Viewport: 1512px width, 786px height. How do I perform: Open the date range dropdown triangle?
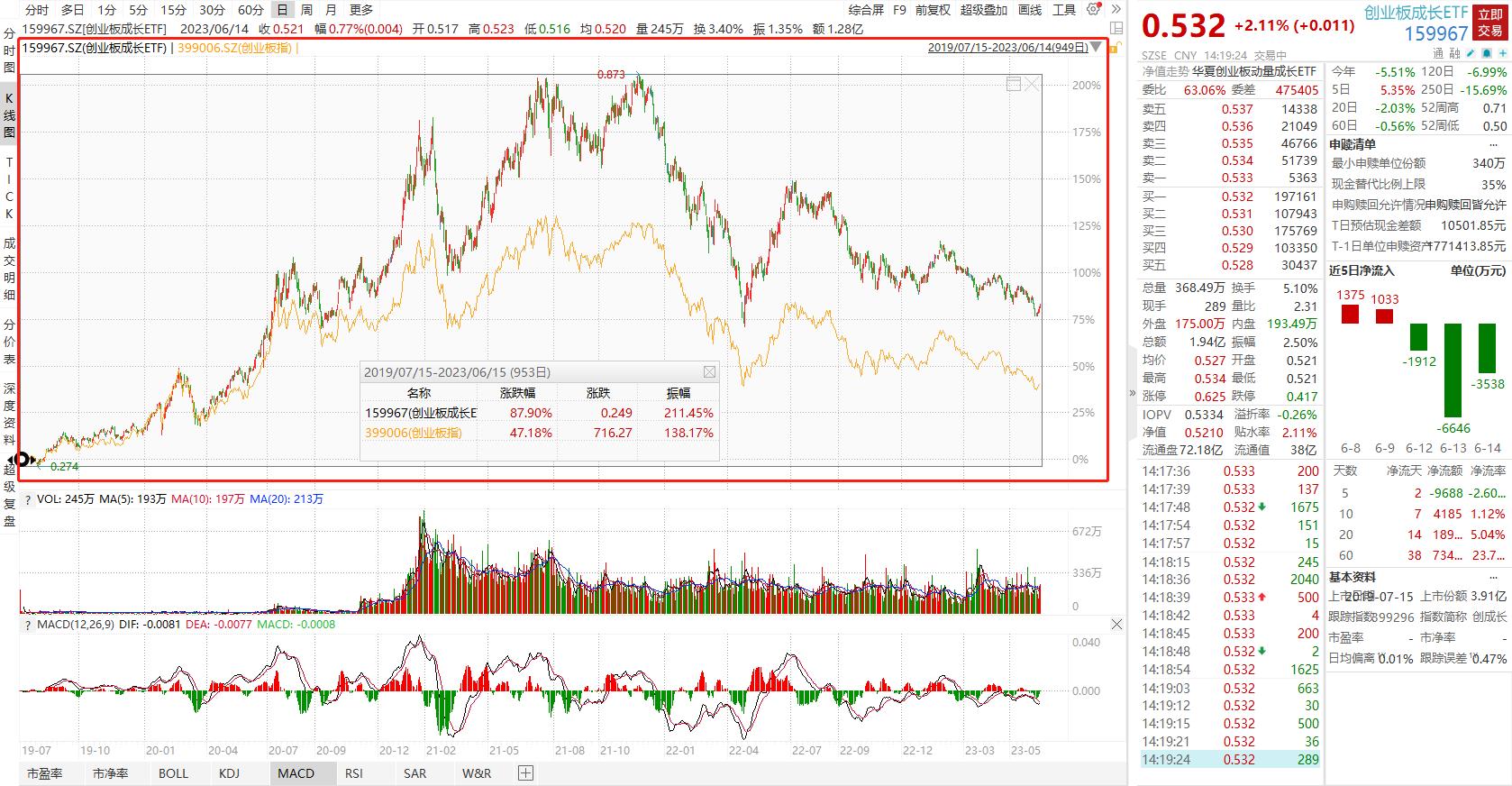click(x=1096, y=47)
